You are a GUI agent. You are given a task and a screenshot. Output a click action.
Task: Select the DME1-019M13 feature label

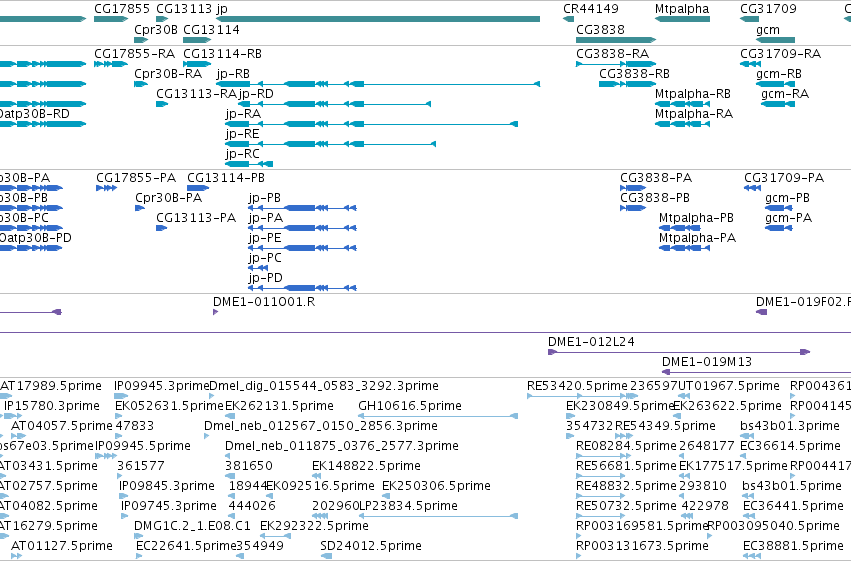click(x=707, y=362)
